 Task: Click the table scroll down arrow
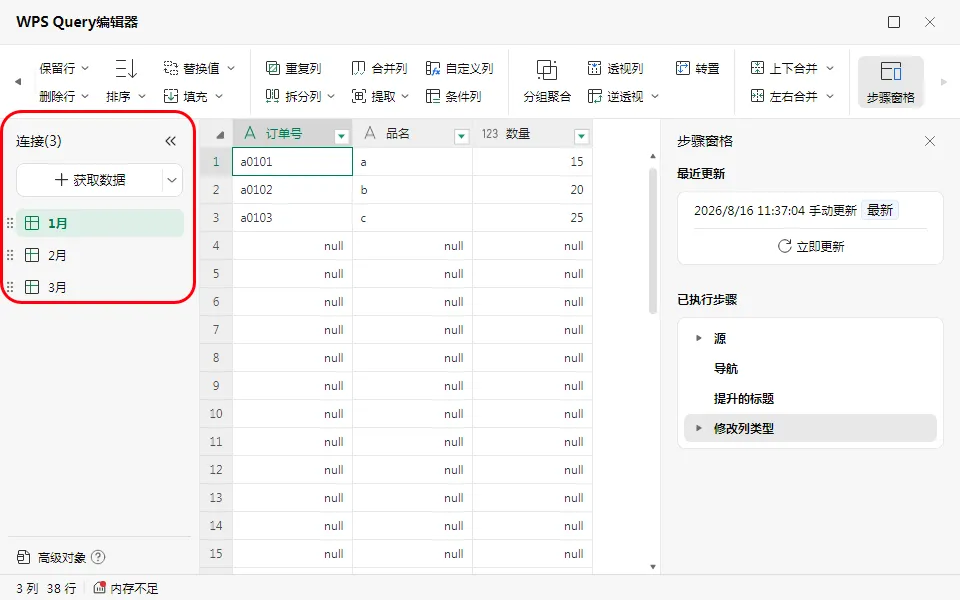click(653, 567)
